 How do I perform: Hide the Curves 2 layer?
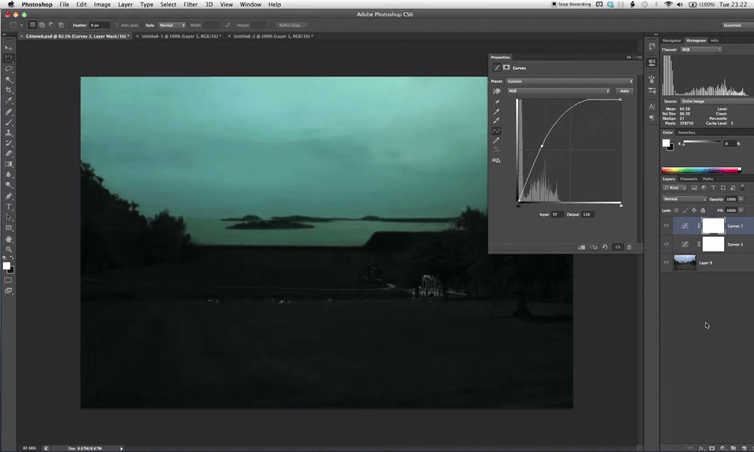pos(666,226)
